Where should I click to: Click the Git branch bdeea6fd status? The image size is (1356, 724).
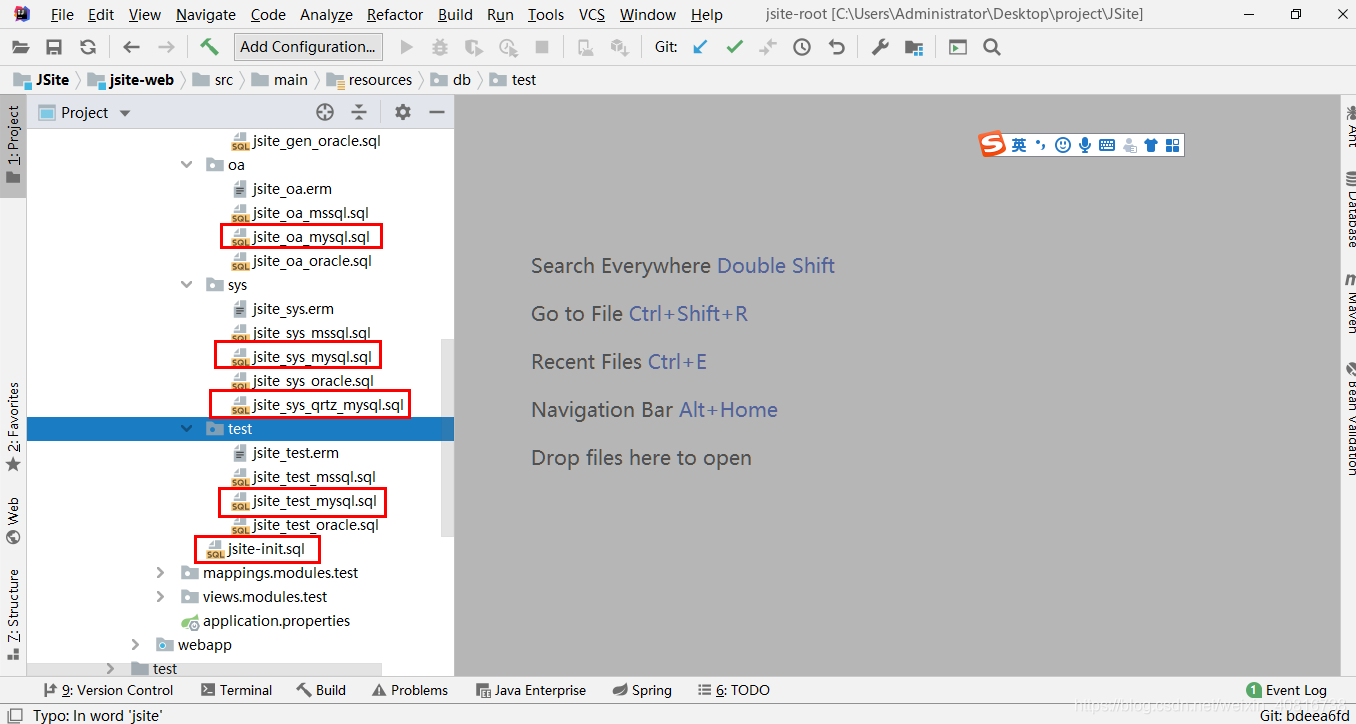click(1304, 715)
